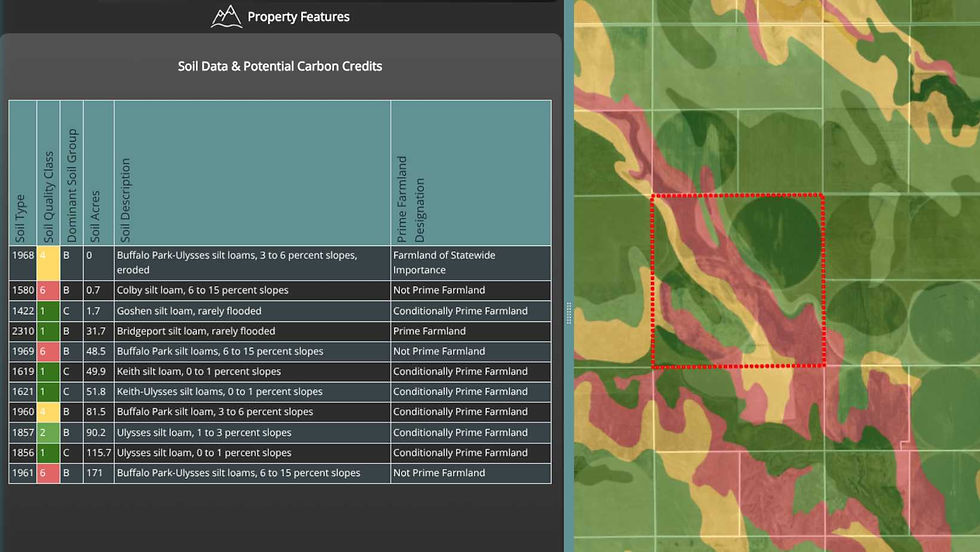Click Buffalo Park silt loams 6 to 15 percent
This screenshot has height=552, width=980.
click(220, 351)
